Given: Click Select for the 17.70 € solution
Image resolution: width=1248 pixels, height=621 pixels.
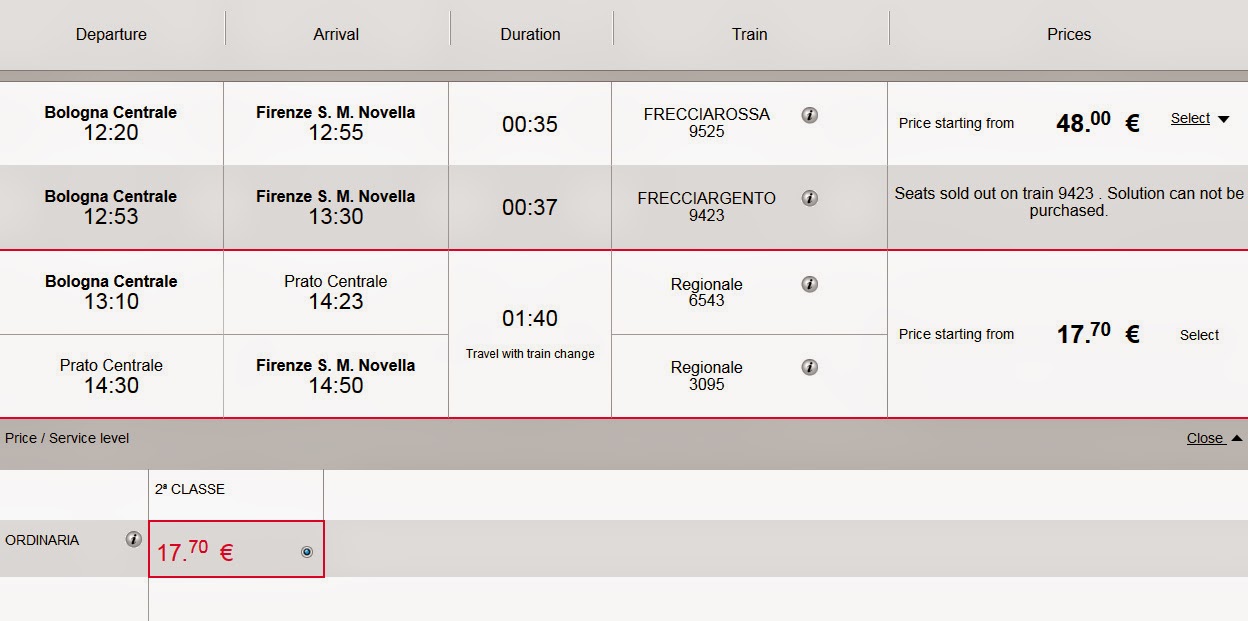Looking at the screenshot, I should click(x=1199, y=335).
